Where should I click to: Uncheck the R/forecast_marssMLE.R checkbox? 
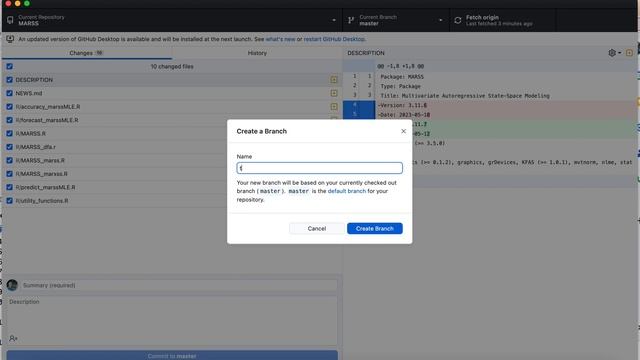coord(9,120)
